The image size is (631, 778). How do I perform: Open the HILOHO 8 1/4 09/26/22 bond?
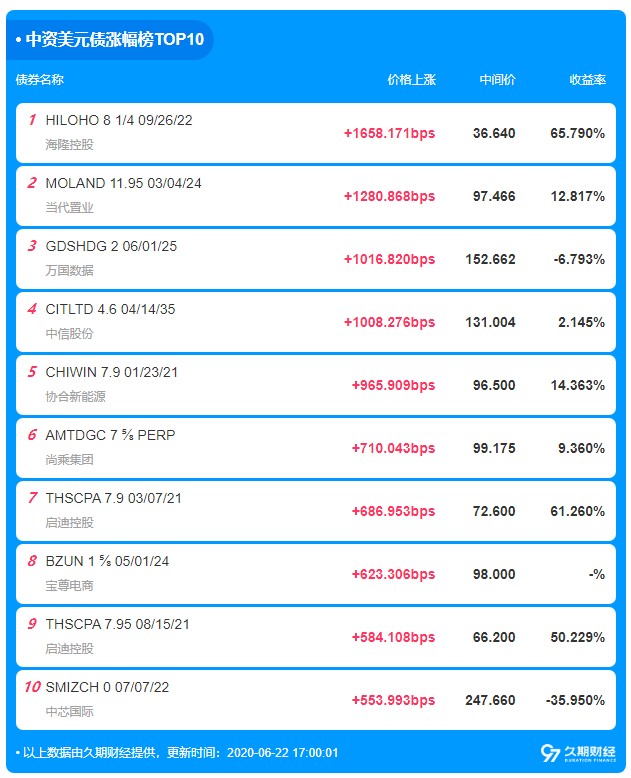point(119,120)
